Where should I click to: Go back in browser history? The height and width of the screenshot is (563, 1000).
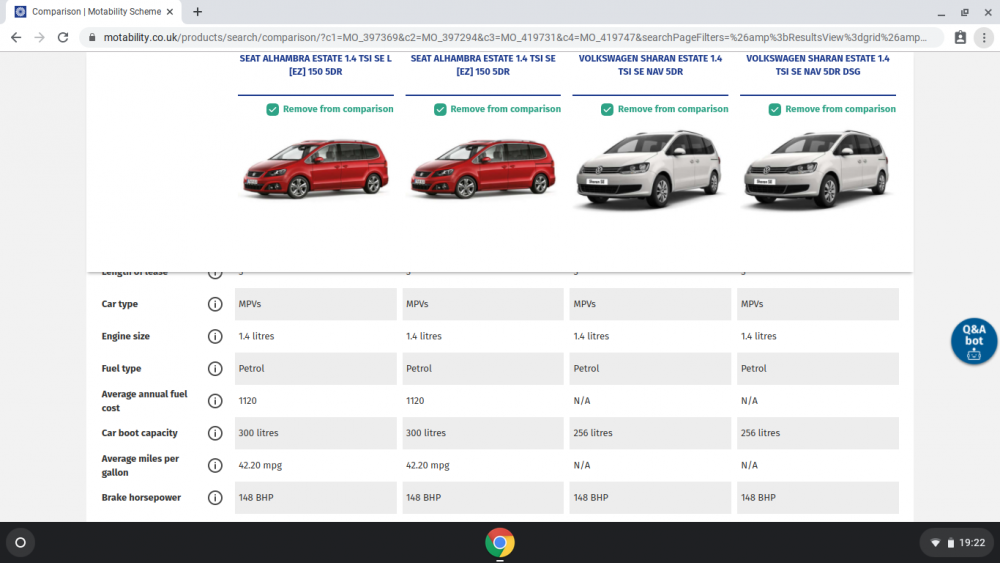click(x=16, y=38)
